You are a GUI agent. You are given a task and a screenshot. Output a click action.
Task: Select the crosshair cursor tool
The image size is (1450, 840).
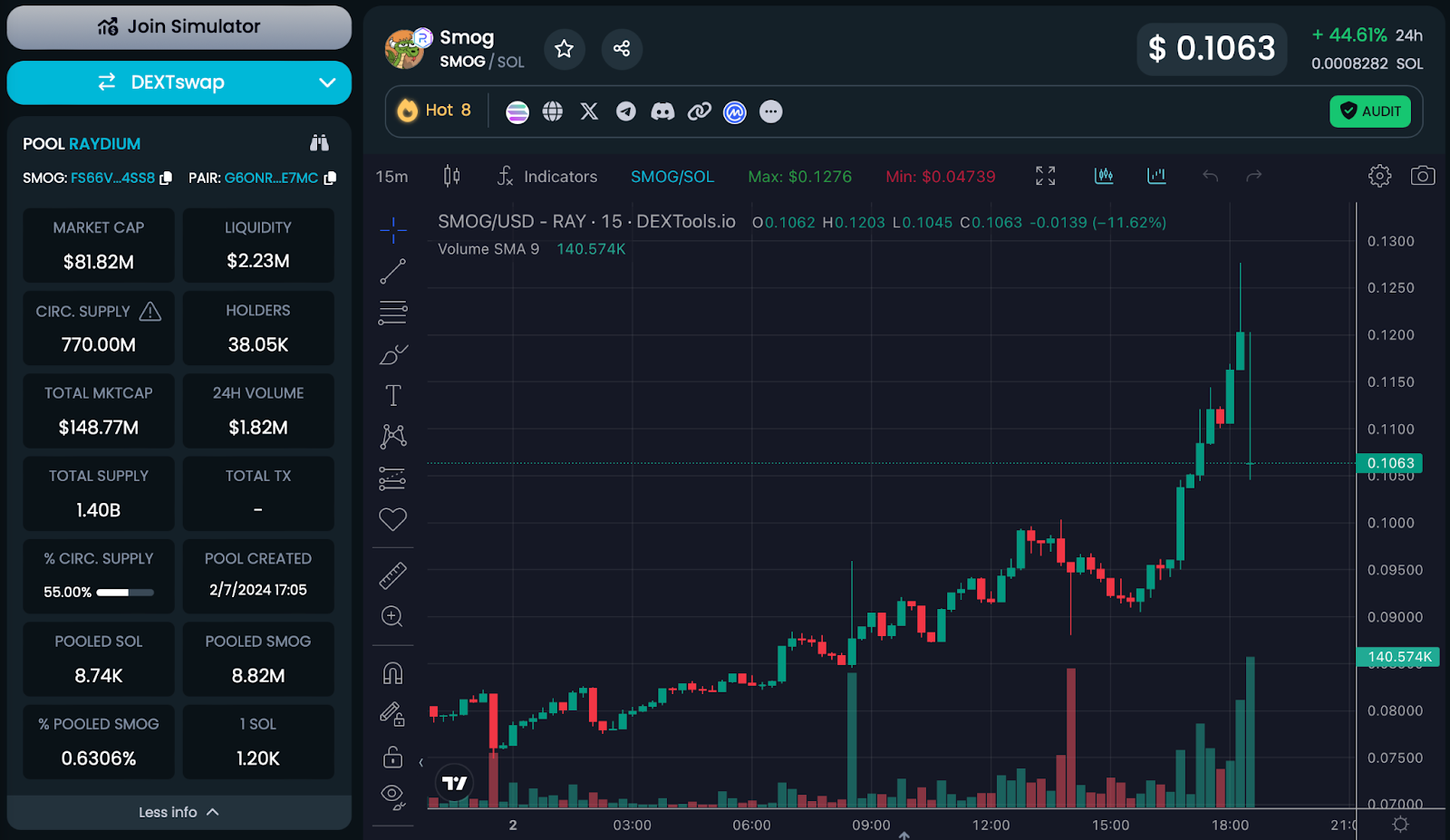[x=393, y=230]
